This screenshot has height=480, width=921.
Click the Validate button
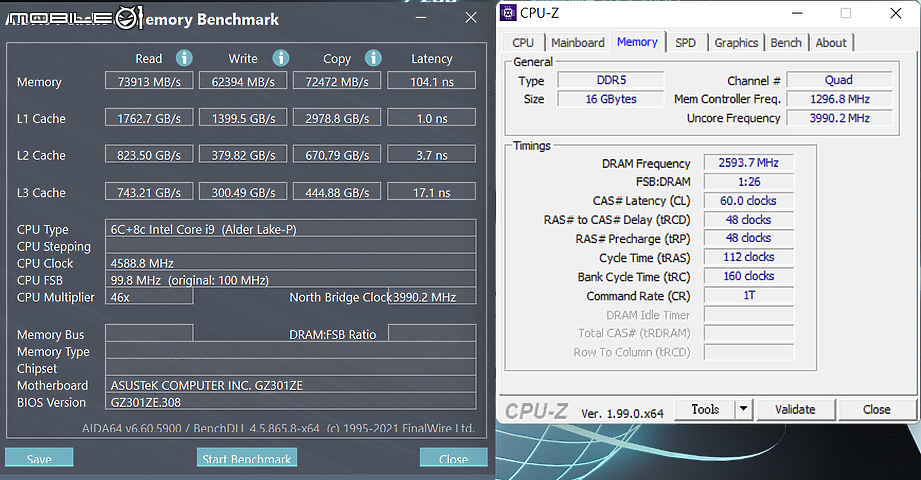tap(795, 409)
